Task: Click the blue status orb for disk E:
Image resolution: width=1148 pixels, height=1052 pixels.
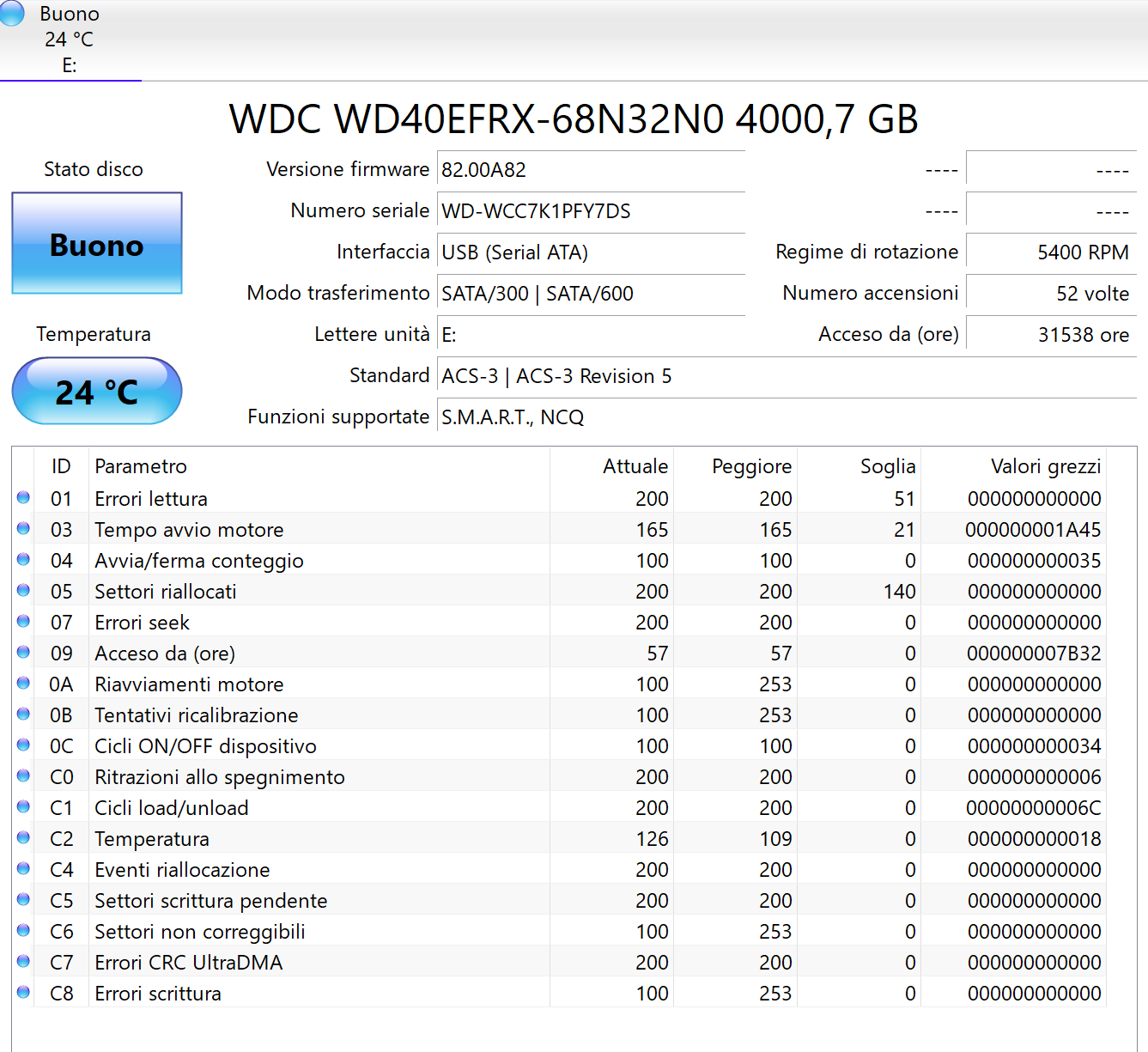Action: [11, 13]
